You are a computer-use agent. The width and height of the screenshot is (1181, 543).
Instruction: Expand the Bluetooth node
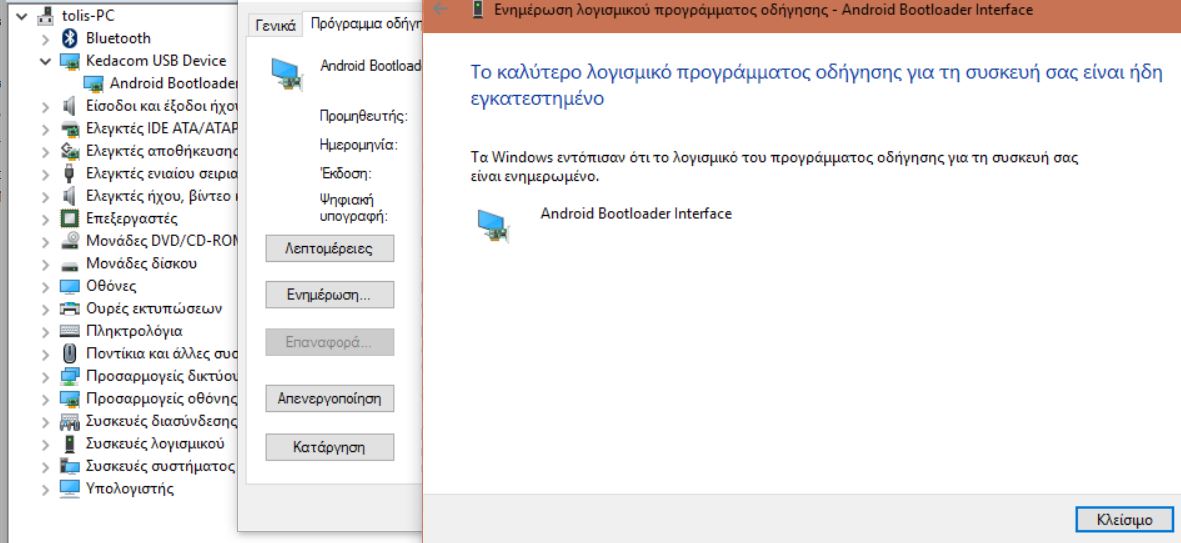(x=46, y=38)
